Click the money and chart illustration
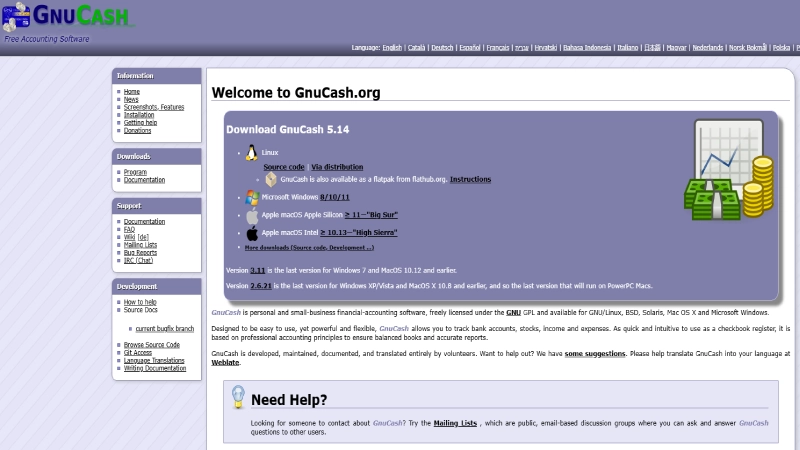The height and width of the screenshot is (450, 800). pos(729,170)
